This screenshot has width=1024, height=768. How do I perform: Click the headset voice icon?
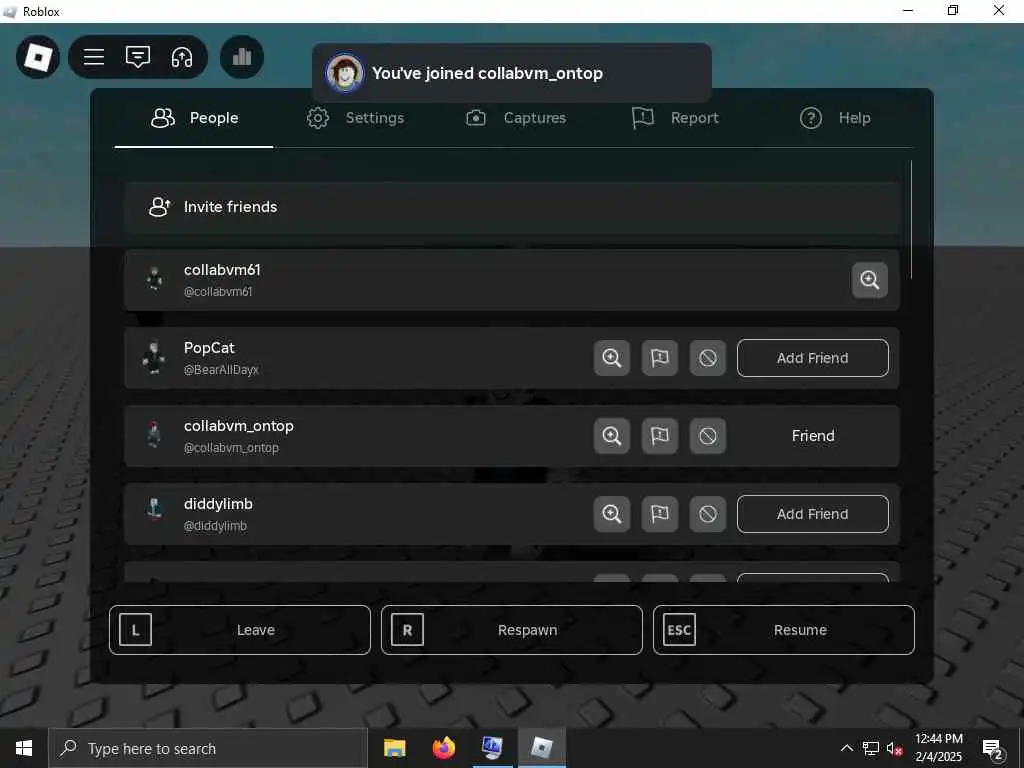pyautogui.click(x=182, y=57)
